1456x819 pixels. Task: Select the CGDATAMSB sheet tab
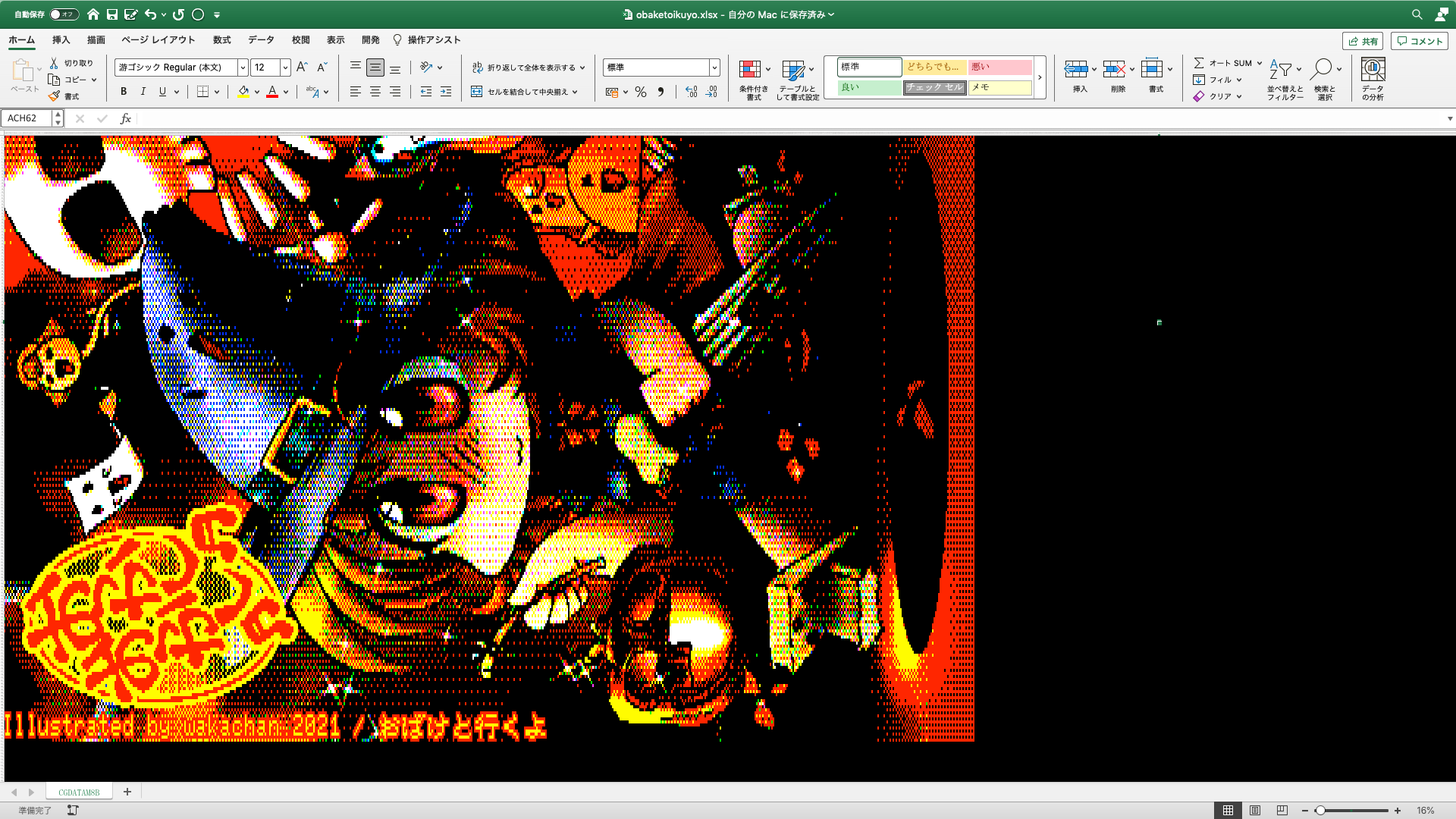[x=79, y=792]
